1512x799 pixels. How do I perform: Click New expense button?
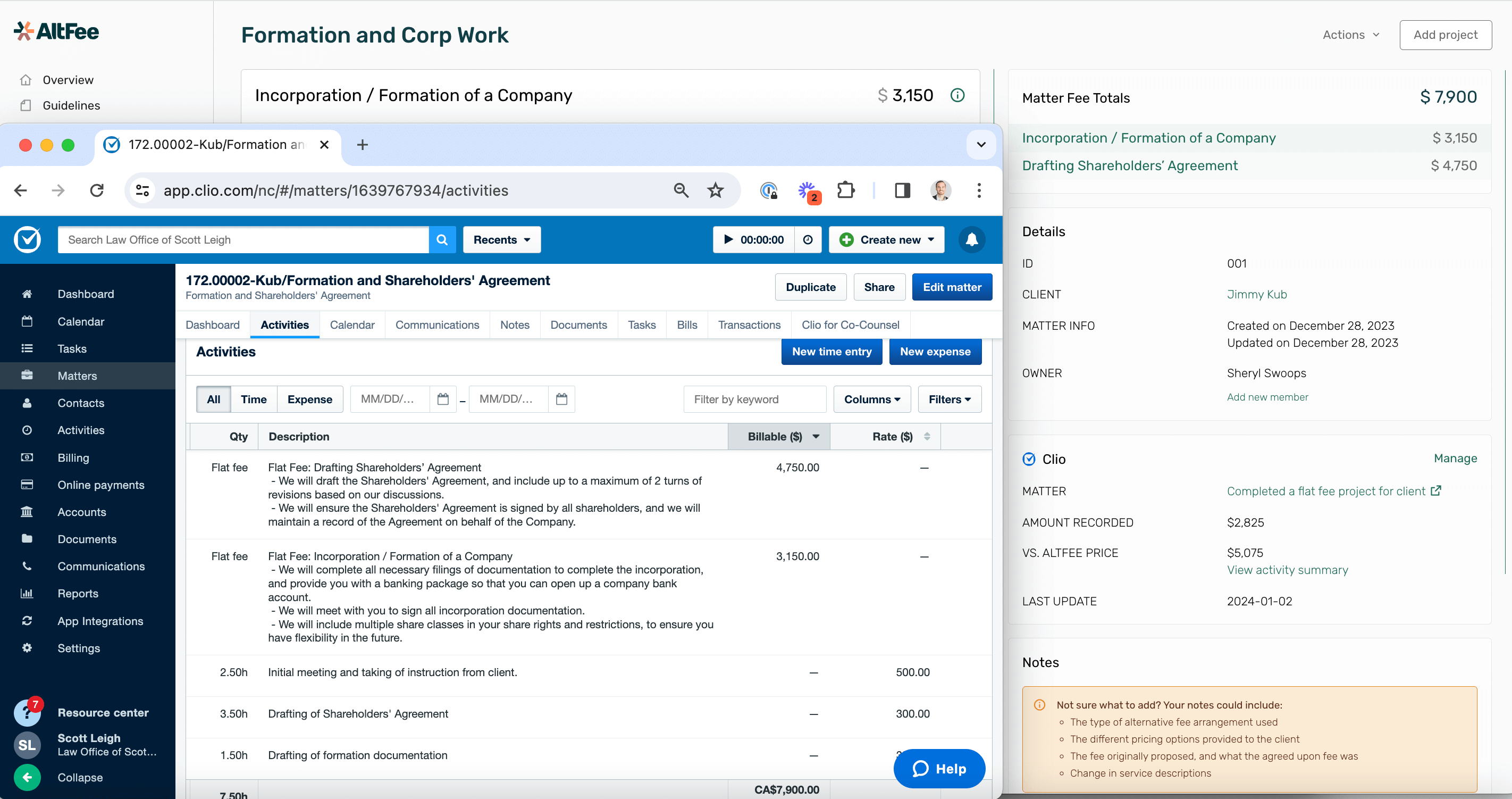pyautogui.click(x=936, y=351)
